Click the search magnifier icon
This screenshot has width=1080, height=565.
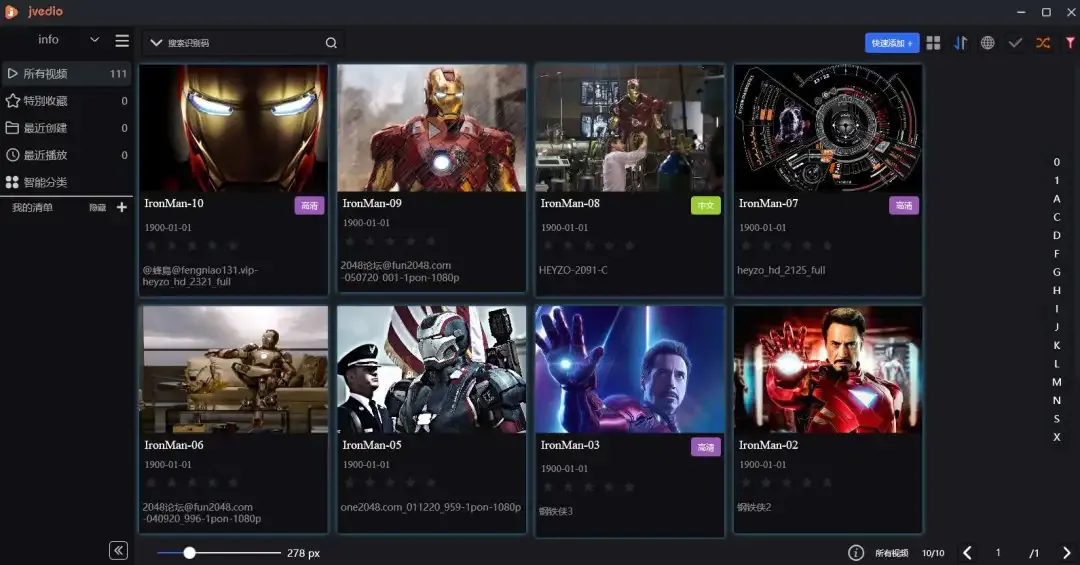coord(331,43)
